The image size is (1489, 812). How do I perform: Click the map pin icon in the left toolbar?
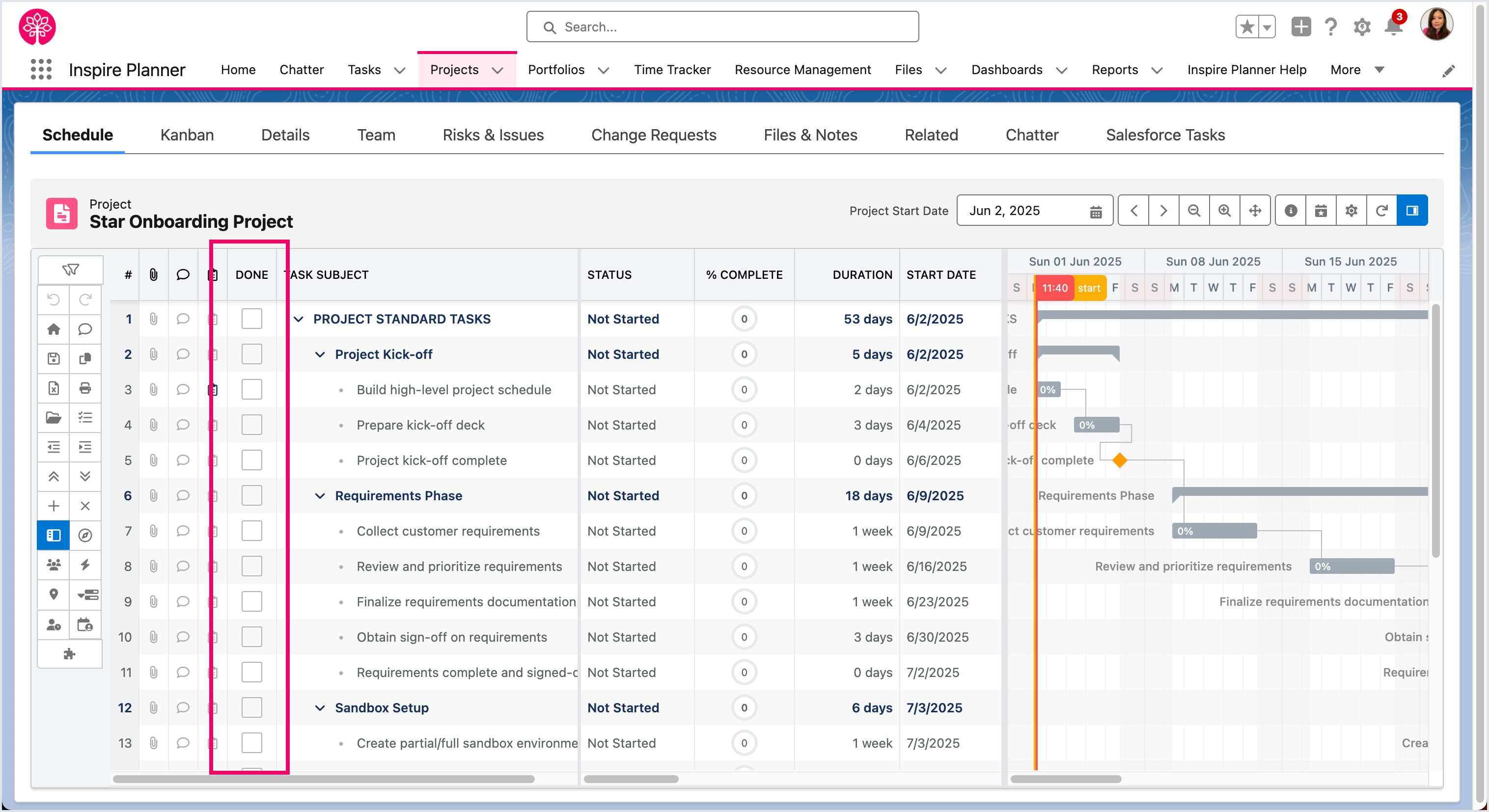click(x=54, y=594)
